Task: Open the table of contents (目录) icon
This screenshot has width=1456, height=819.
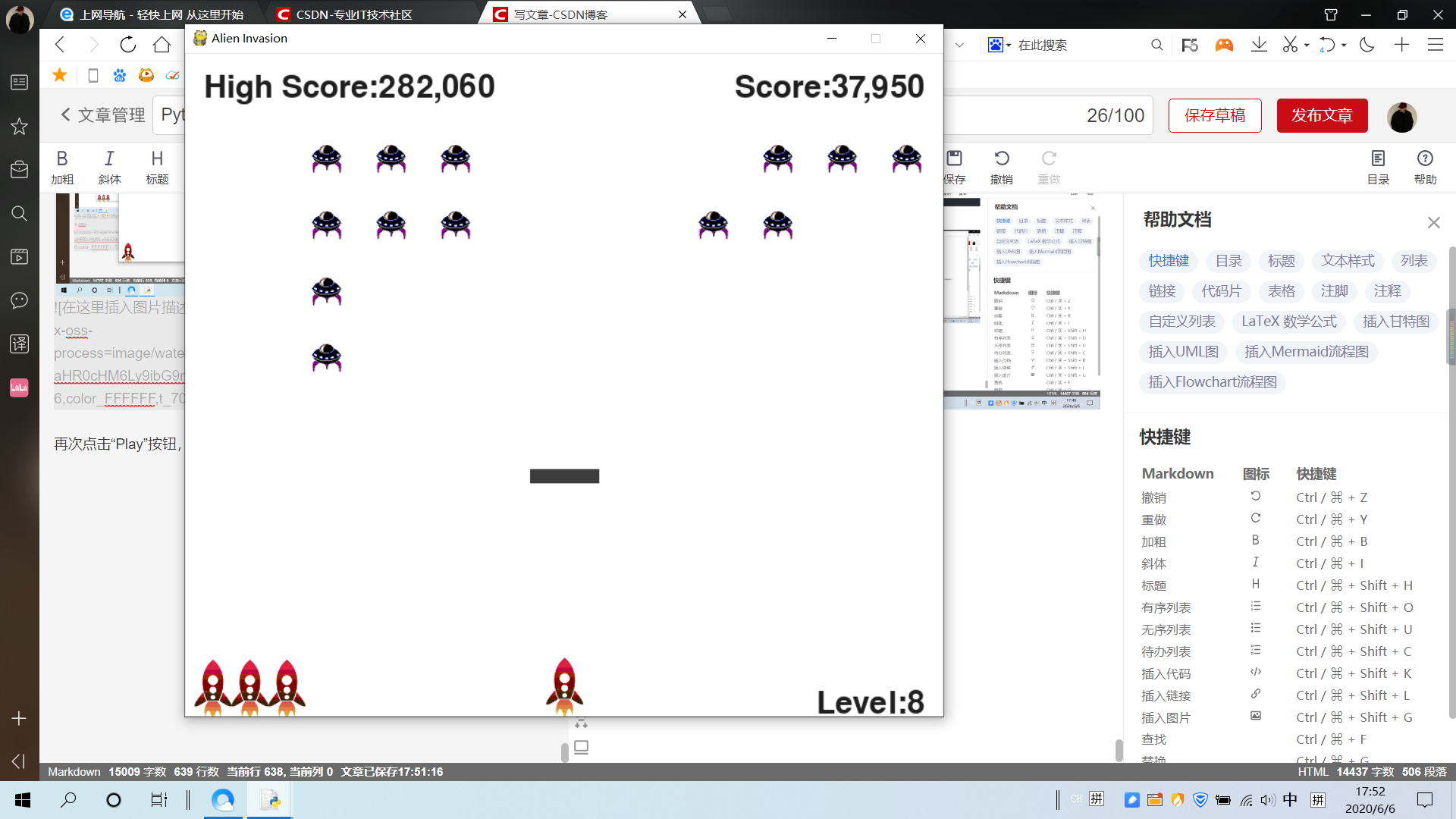Action: pos(1378,158)
